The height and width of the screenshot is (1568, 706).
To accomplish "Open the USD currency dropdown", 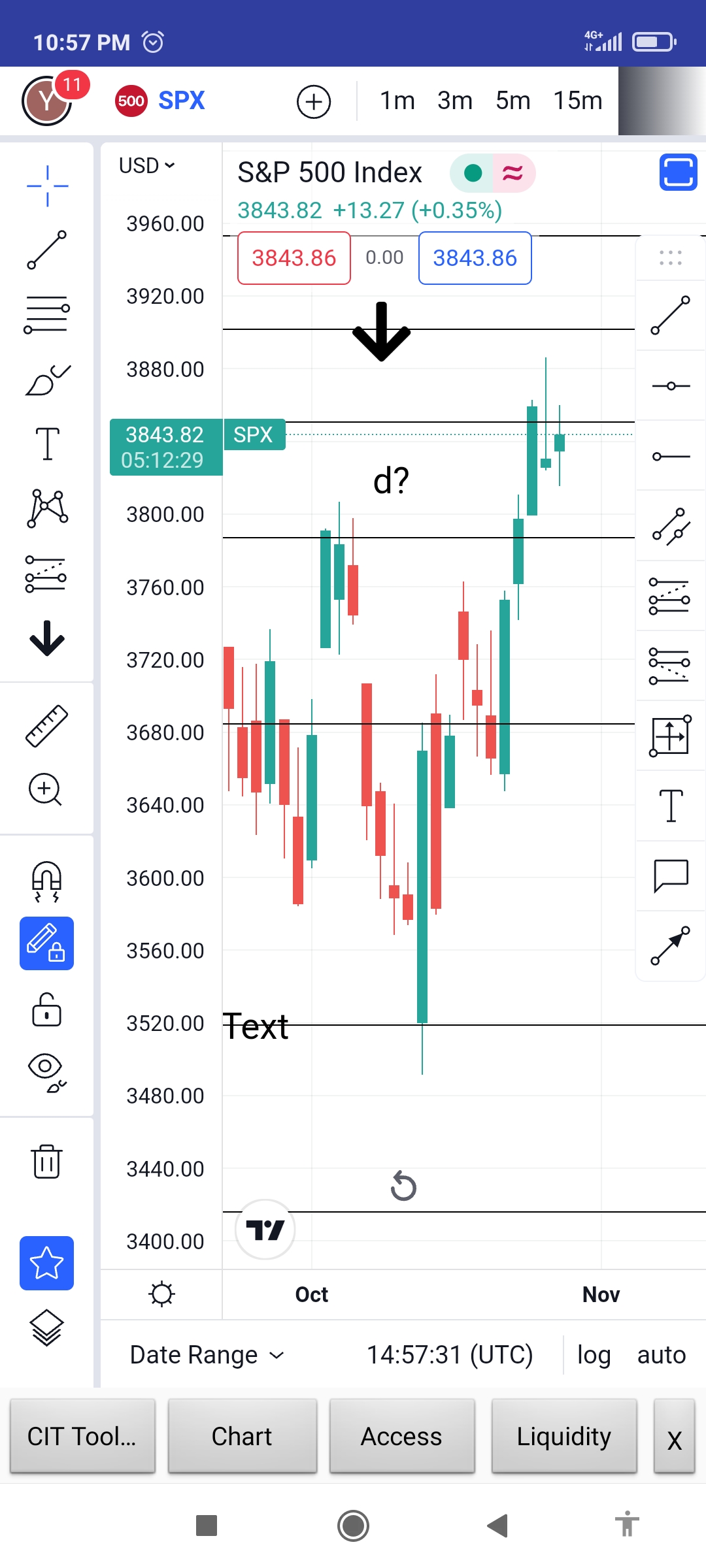I will (x=147, y=166).
